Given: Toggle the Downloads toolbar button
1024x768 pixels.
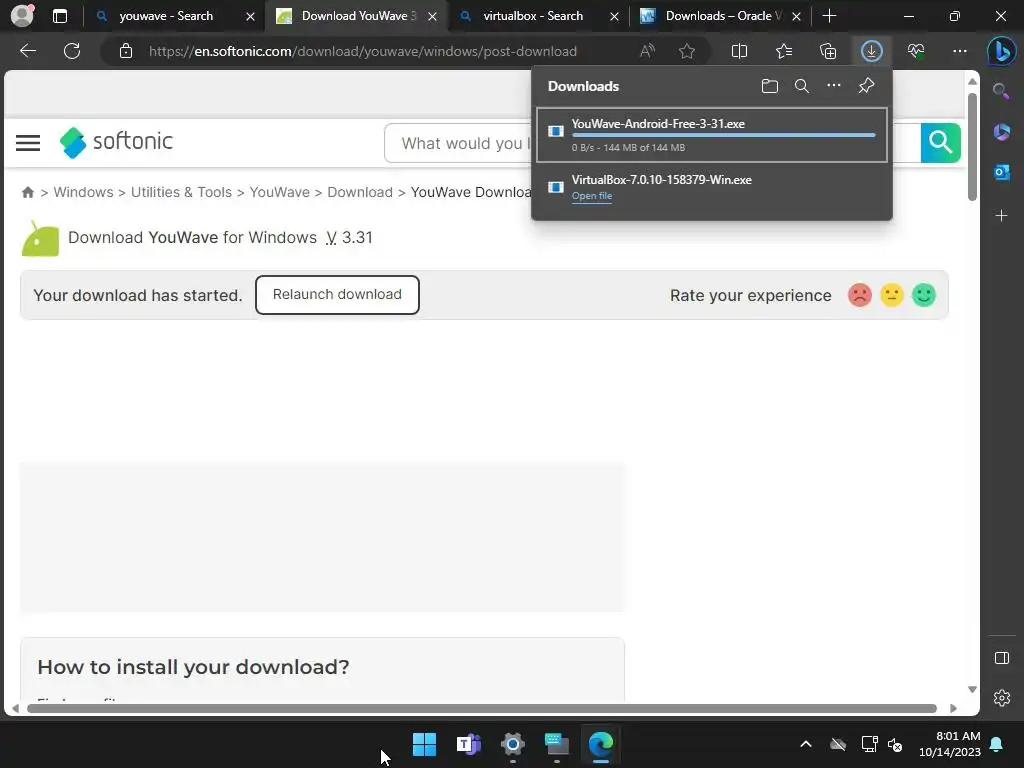Looking at the screenshot, I should (x=872, y=51).
